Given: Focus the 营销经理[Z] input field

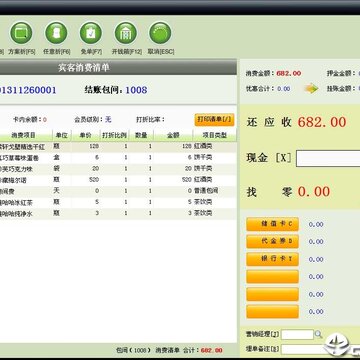Looking at the screenshot, I should (x=297, y=334).
